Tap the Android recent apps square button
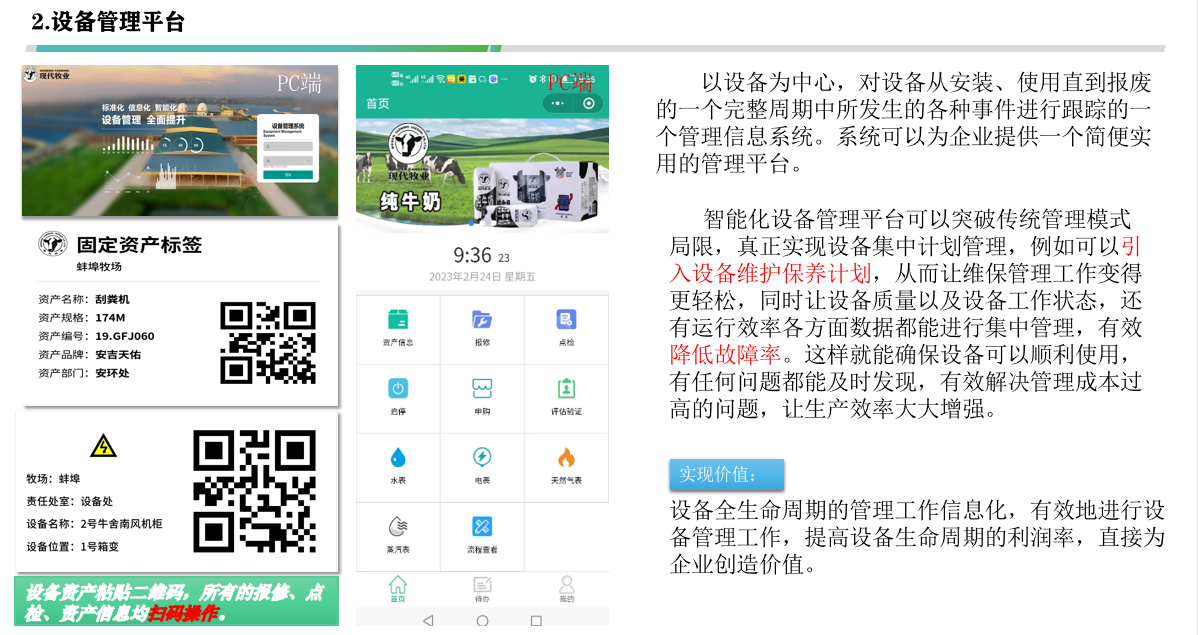Image resolution: width=1198 pixels, height=635 pixels. pos(536,620)
